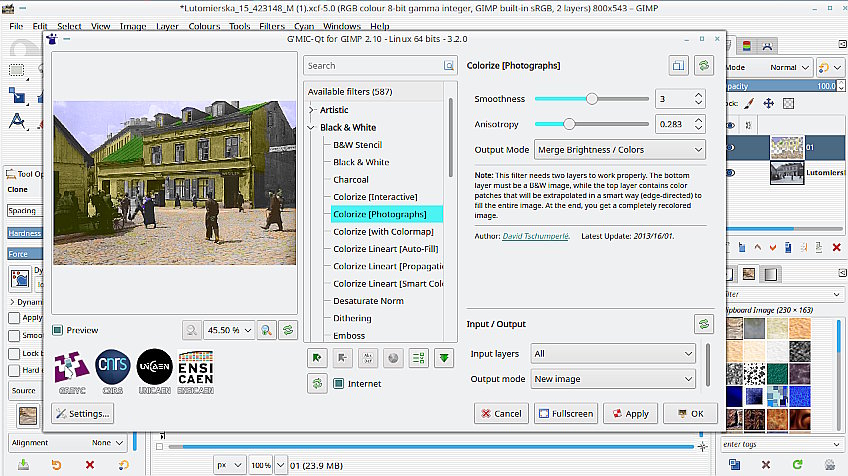The width and height of the screenshot is (848, 476).
Task: Open the Input layers dropdown
Action: [x=612, y=354]
